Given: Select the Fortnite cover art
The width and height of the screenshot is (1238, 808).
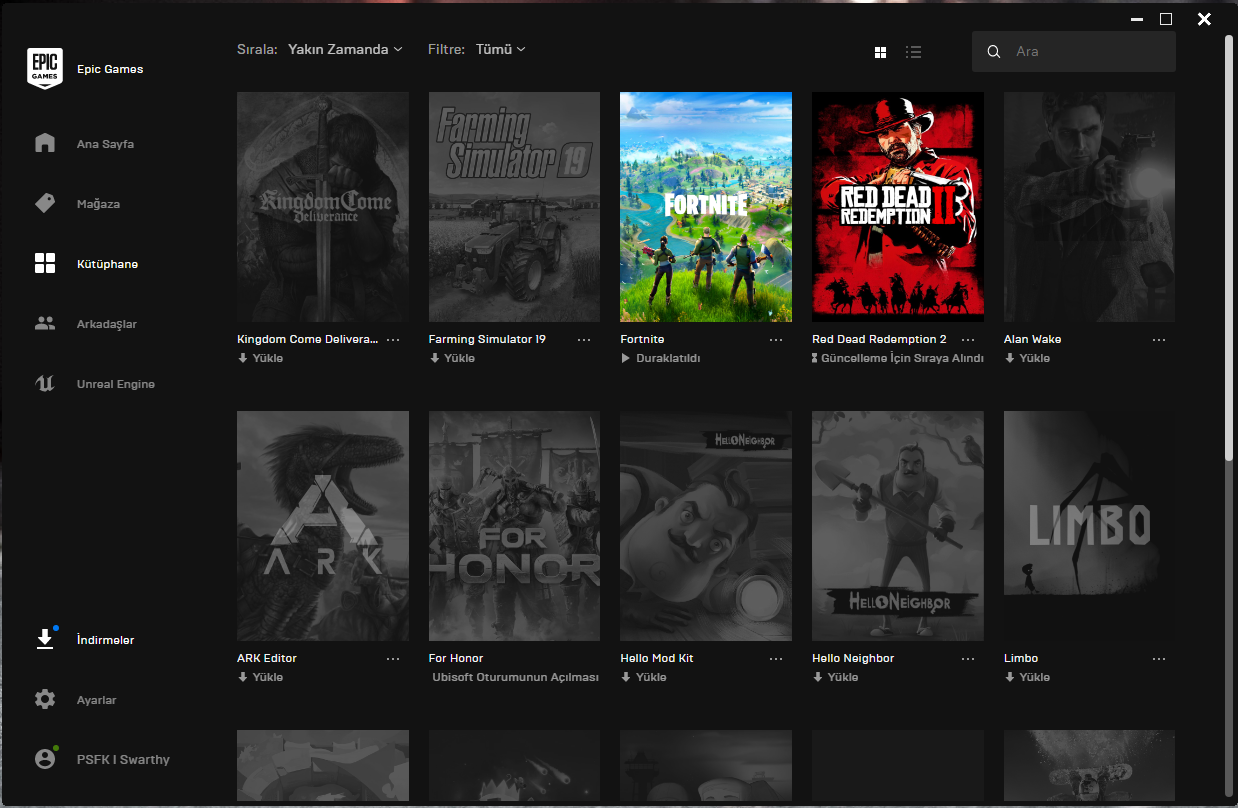Looking at the screenshot, I should (x=706, y=207).
